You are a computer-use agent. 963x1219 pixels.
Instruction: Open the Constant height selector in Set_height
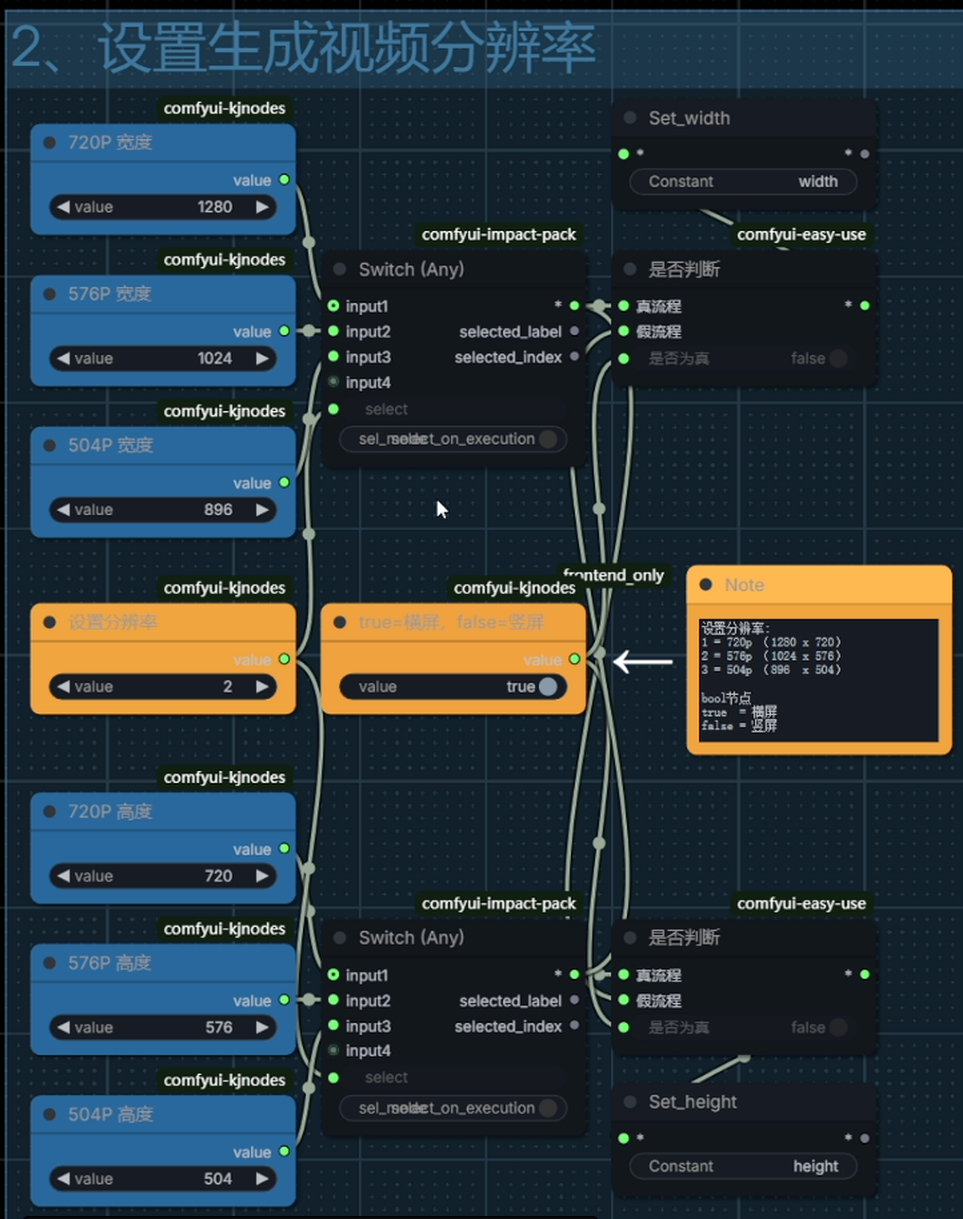743,1166
